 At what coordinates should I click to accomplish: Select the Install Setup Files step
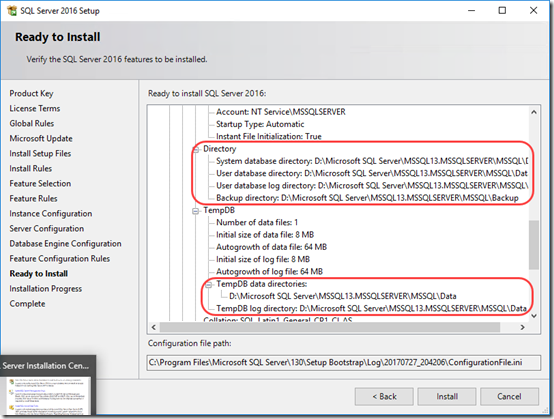pos(40,153)
